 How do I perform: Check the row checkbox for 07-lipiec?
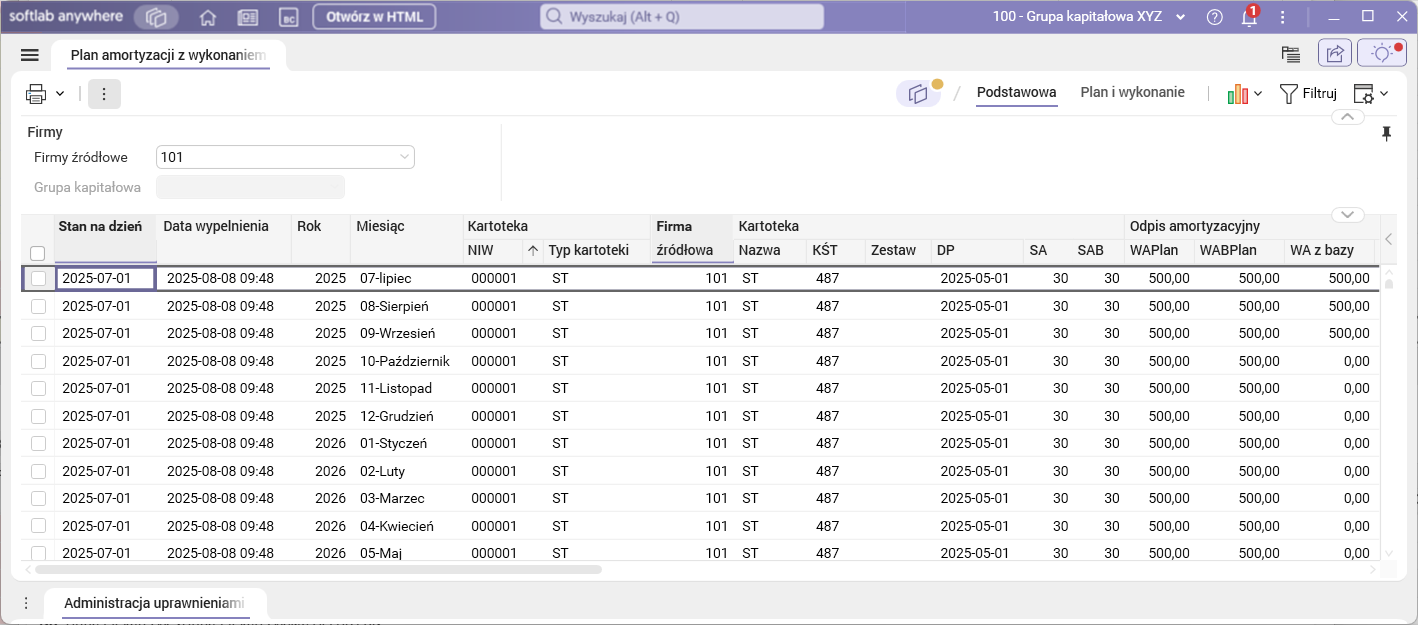(x=38, y=279)
